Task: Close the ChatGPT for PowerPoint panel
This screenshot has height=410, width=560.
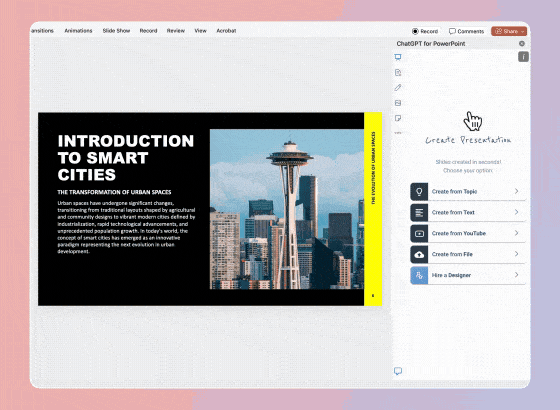Action: (x=522, y=44)
